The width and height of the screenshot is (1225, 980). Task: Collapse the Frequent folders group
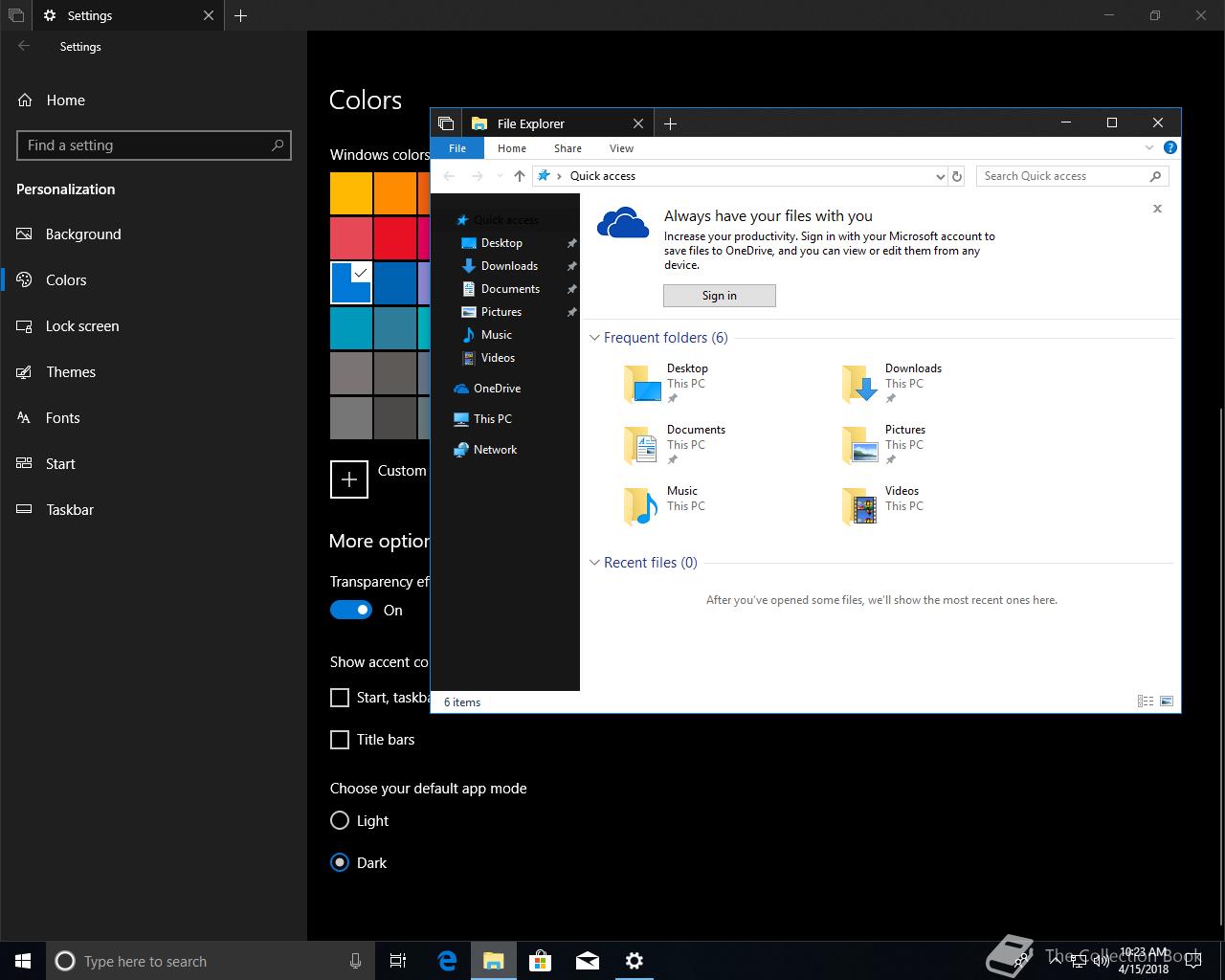pos(594,338)
